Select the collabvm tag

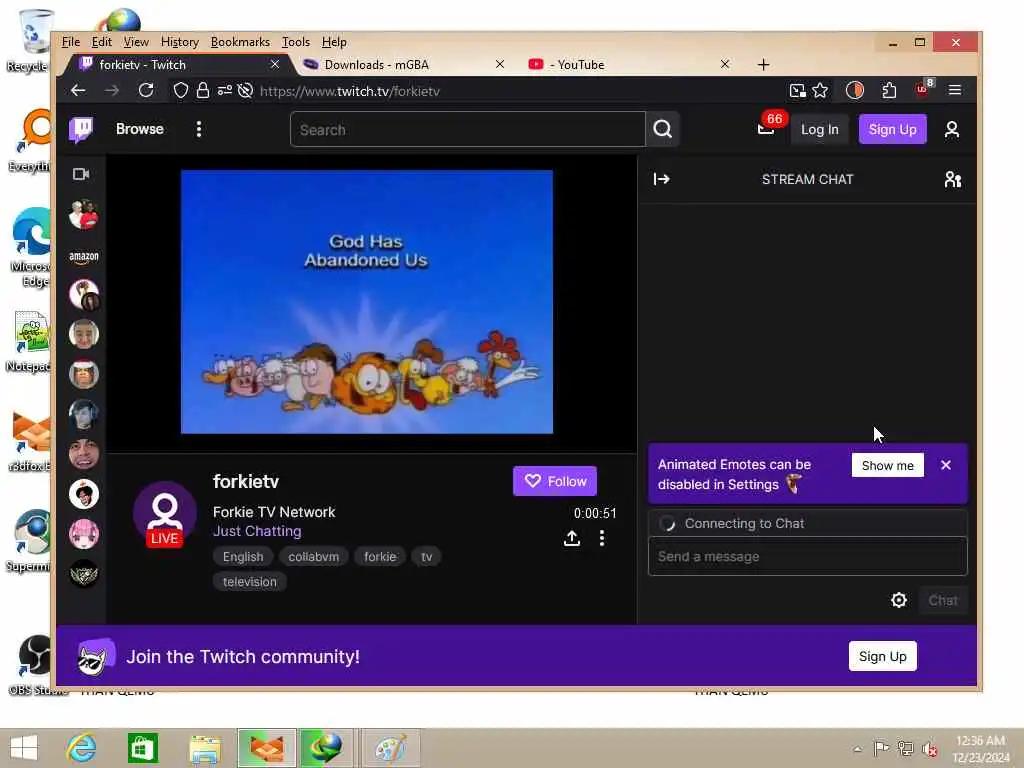tap(313, 557)
